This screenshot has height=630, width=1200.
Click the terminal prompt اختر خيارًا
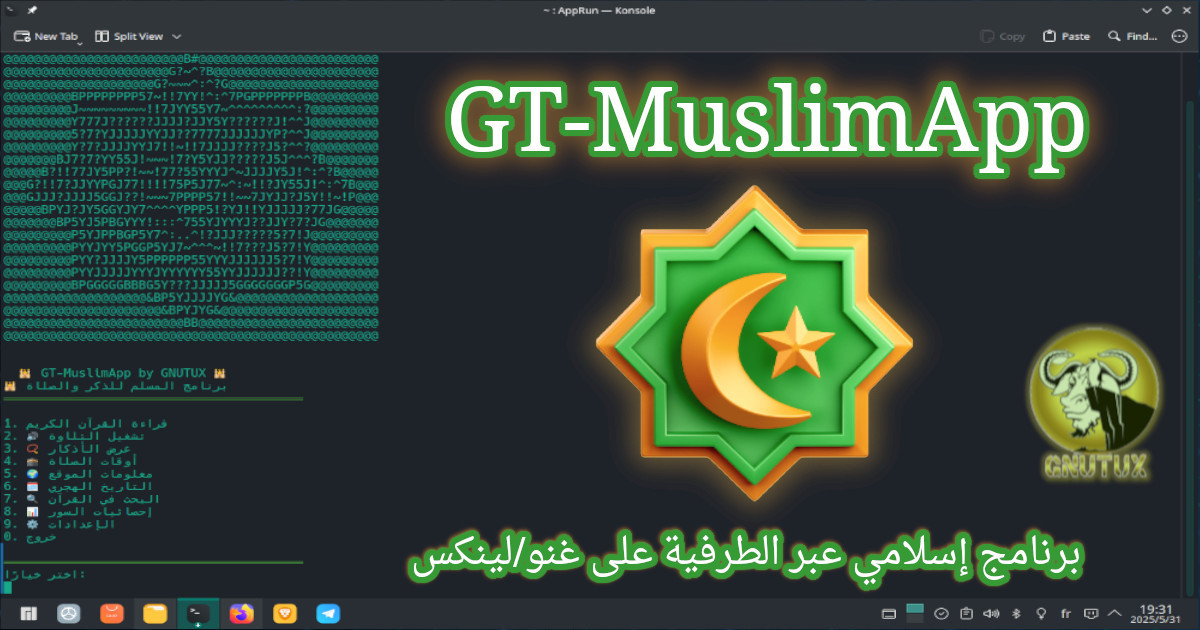(x=45, y=574)
